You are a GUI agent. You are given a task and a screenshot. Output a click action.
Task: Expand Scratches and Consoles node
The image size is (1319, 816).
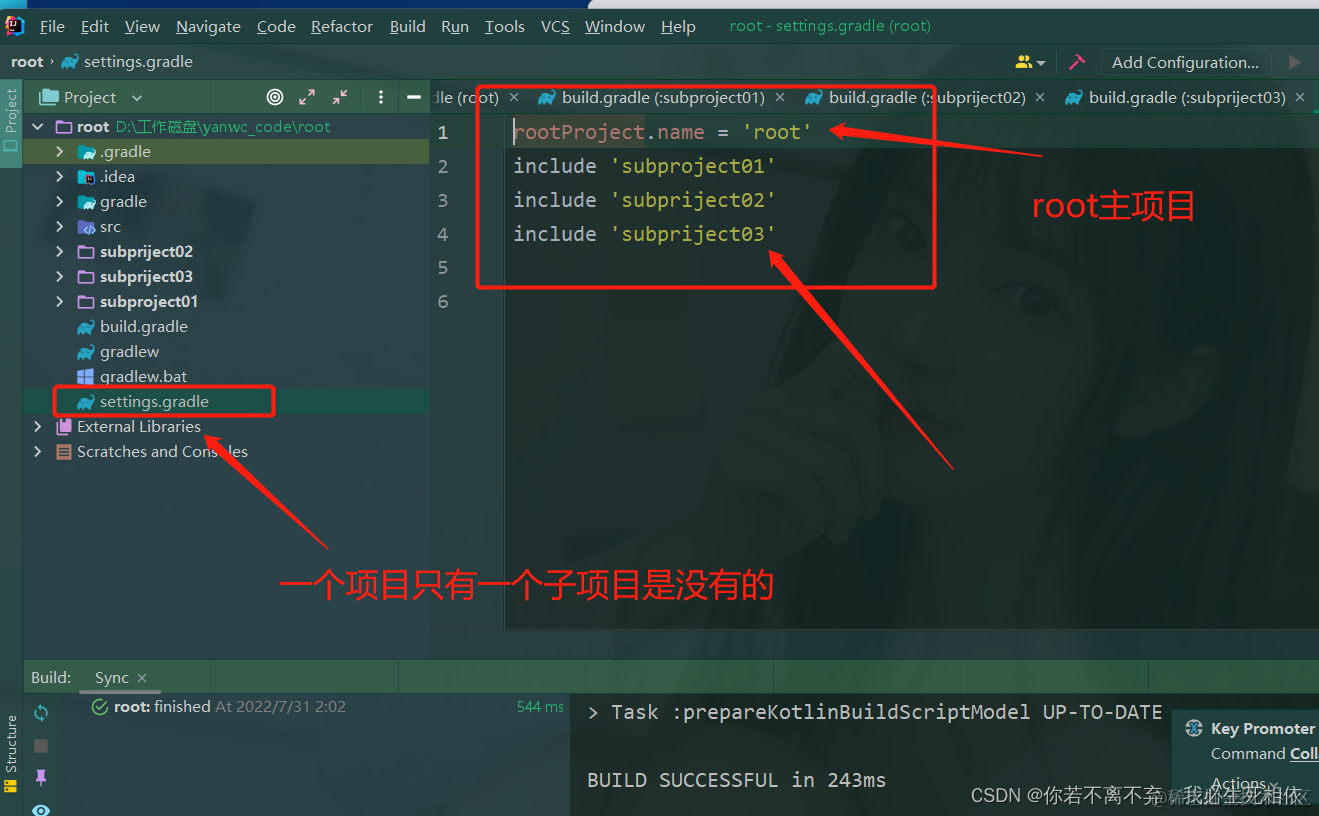38,452
